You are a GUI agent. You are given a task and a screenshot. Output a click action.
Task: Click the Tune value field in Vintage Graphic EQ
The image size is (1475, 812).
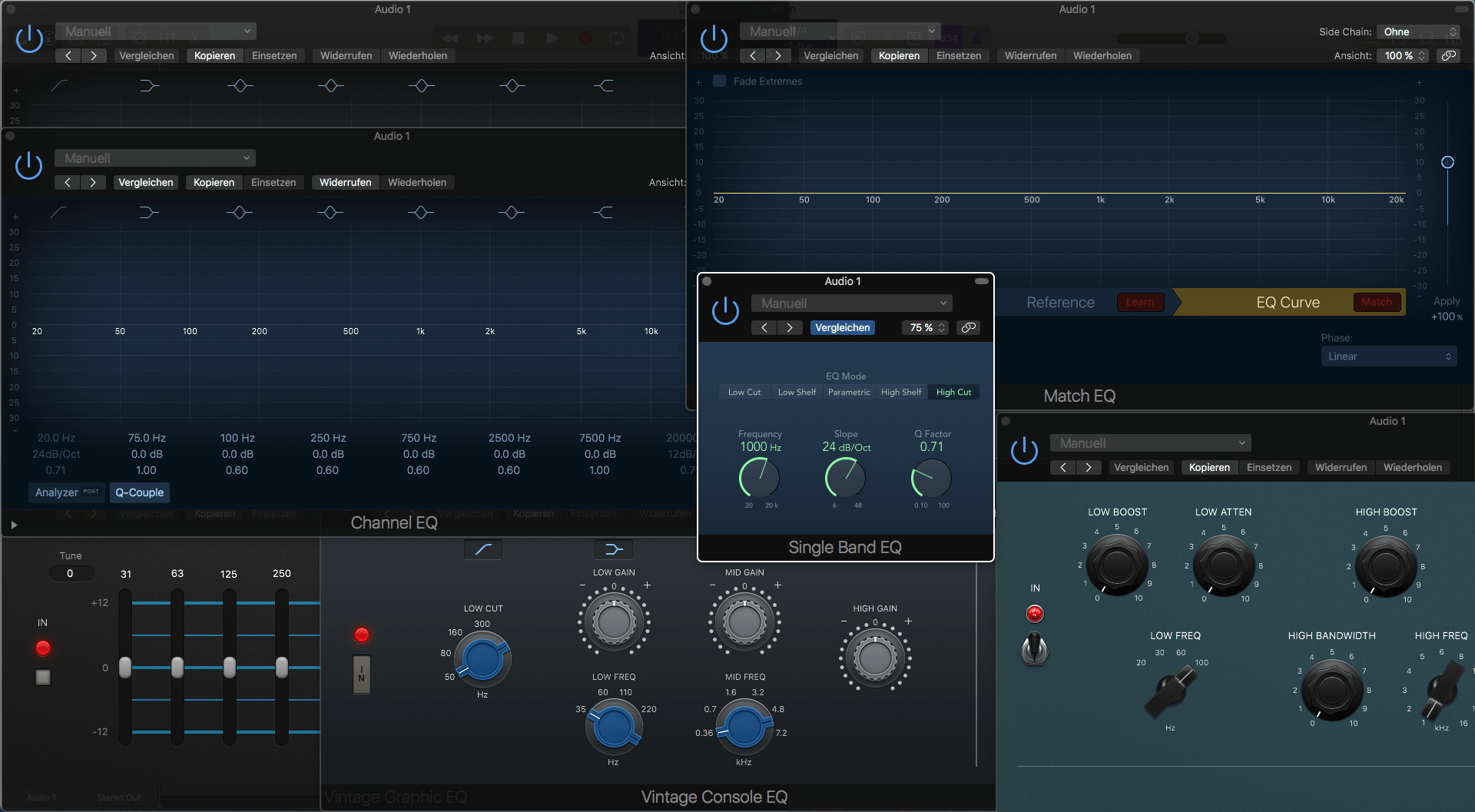71,574
